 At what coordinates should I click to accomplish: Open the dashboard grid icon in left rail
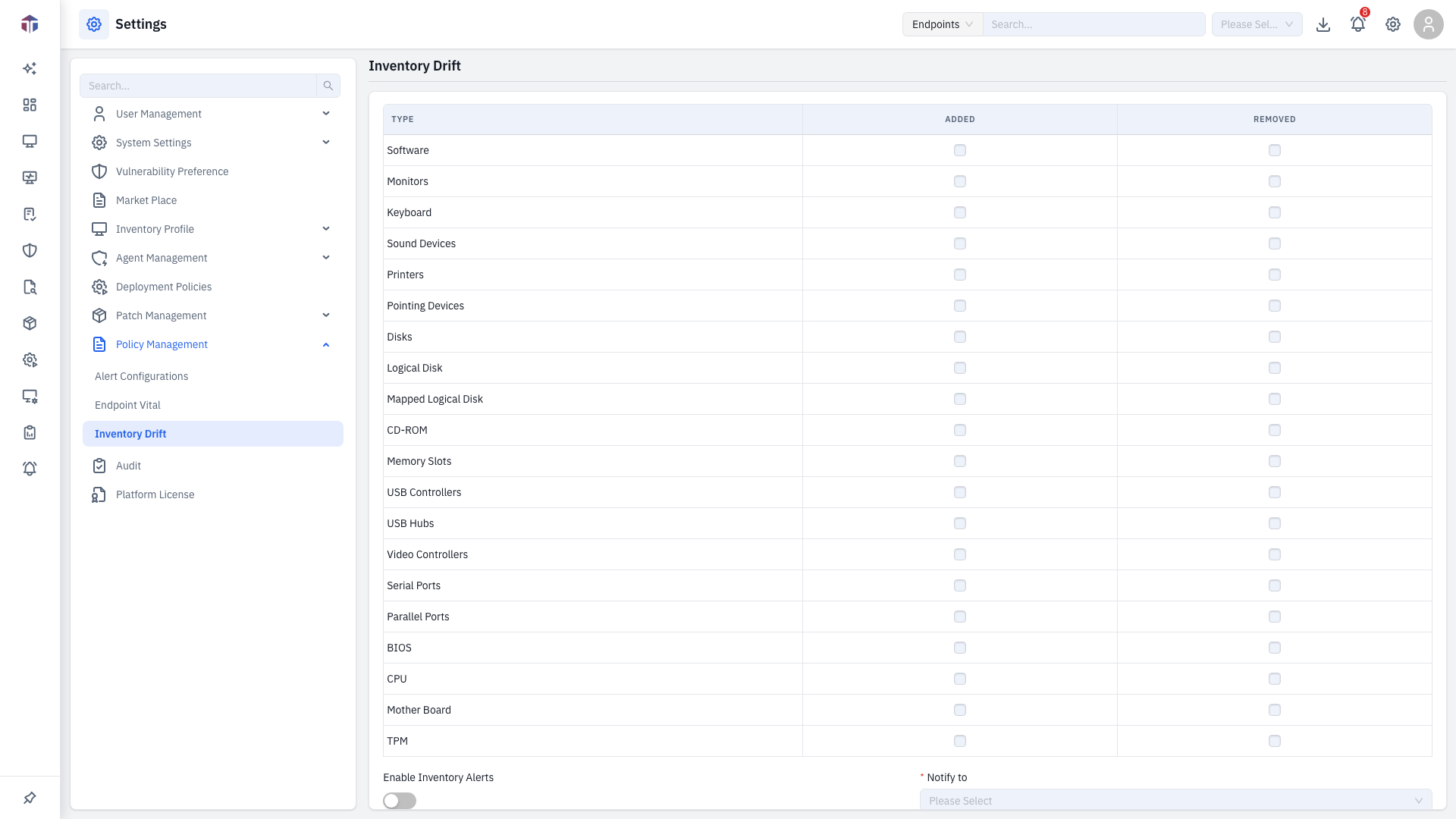(30, 105)
